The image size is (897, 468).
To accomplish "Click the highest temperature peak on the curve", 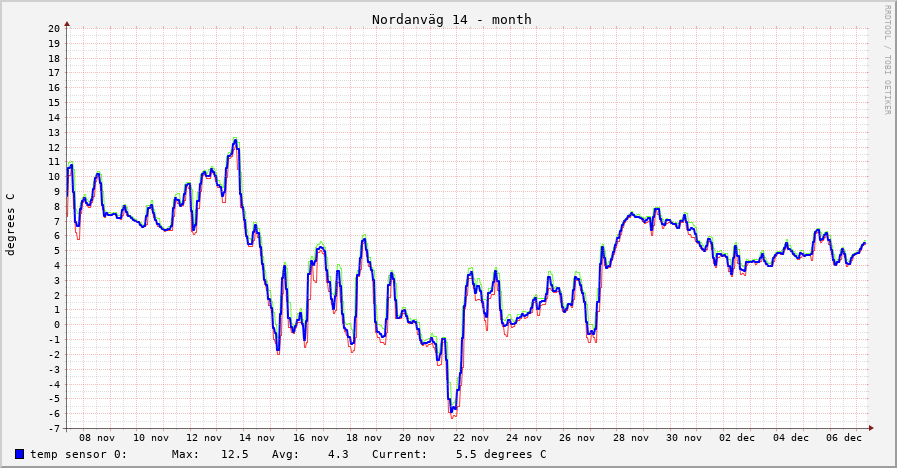I will coord(235,141).
